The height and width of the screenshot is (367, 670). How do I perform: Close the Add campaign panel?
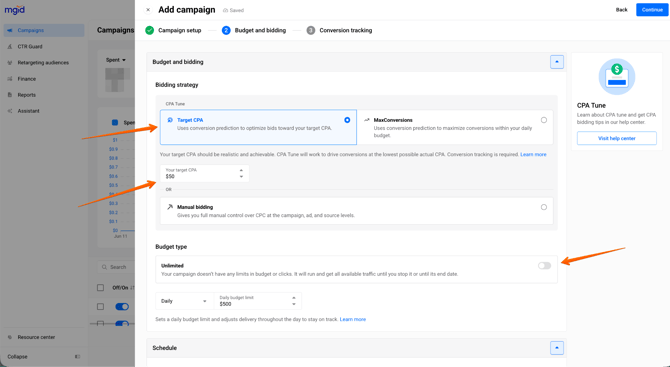(148, 10)
